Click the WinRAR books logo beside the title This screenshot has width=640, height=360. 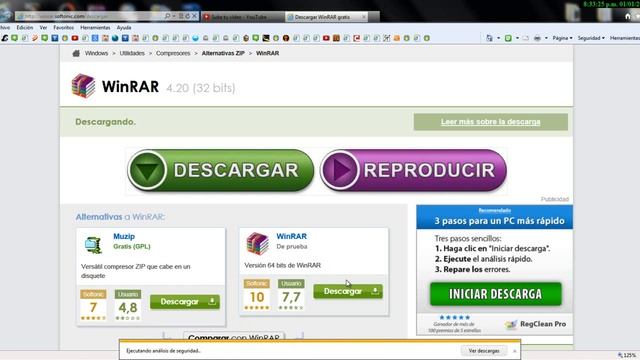coord(83,86)
